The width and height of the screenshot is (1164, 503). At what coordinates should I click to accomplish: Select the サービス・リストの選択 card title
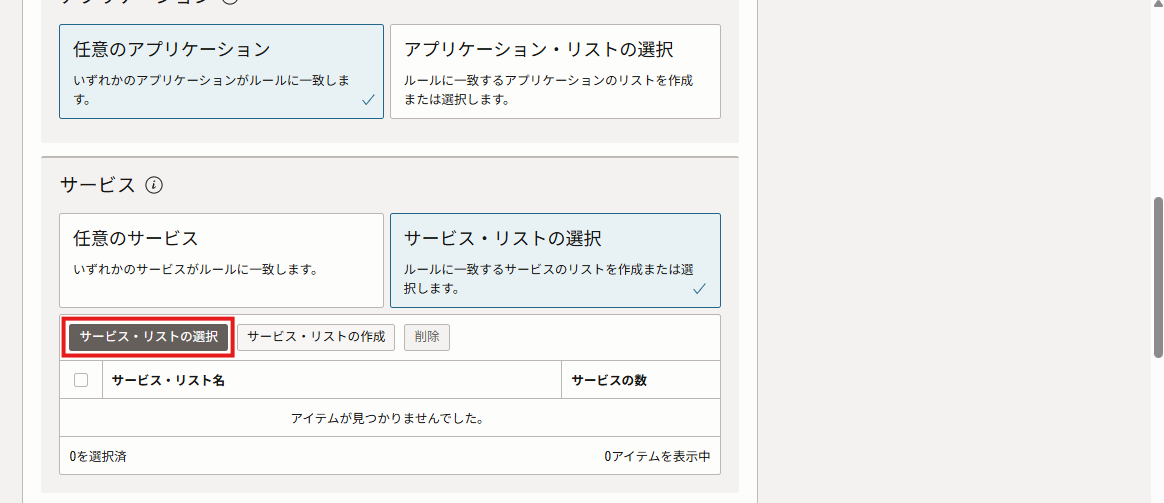502,239
